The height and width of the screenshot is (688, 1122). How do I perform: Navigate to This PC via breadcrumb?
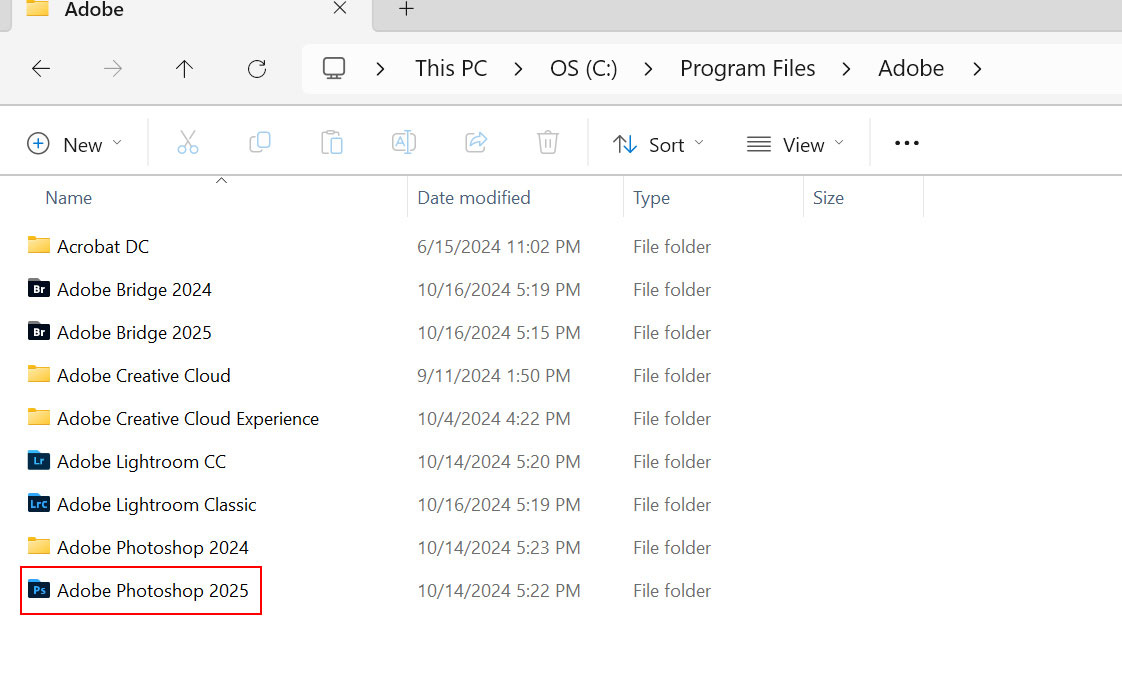(450, 68)
